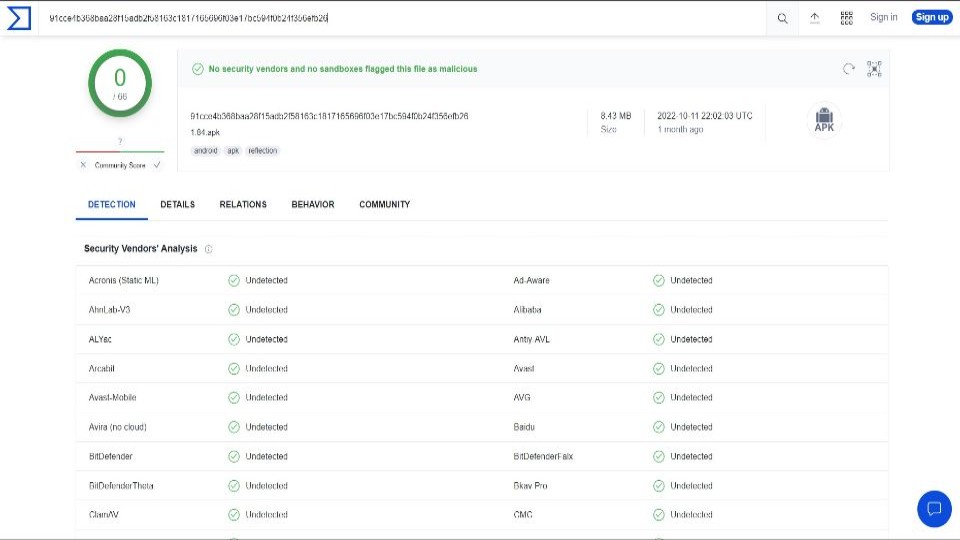Click the Avira (no cloud) vendor name

click(x=118, y=427)
